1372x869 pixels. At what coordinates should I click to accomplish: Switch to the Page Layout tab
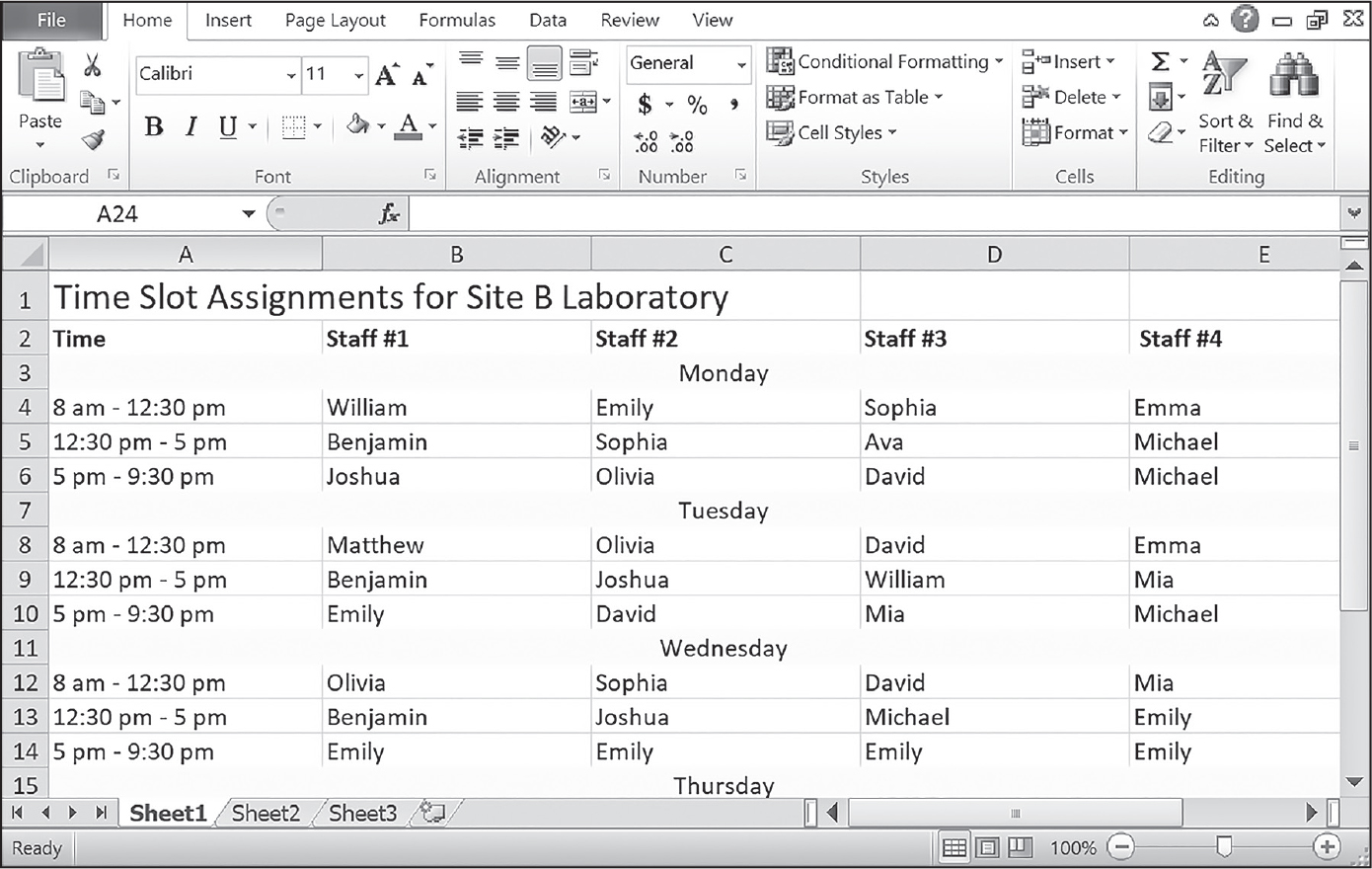[336, 20]
